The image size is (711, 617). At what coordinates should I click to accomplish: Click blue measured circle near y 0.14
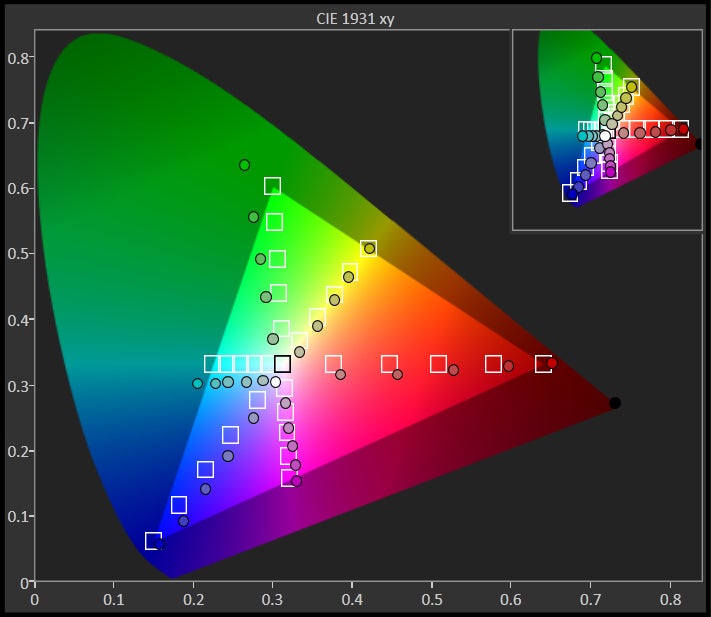(205, 489)
